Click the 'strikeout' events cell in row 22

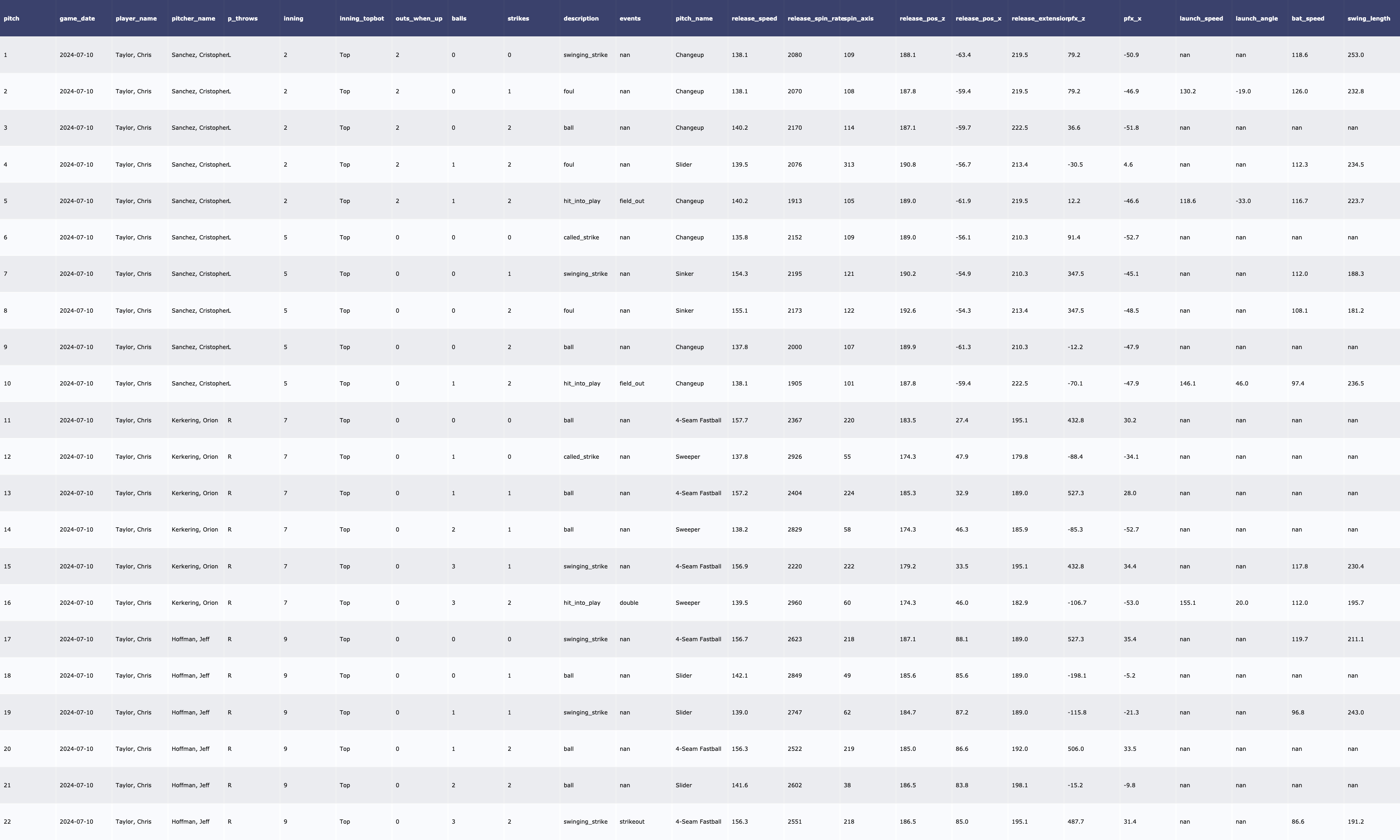[631, 821]
